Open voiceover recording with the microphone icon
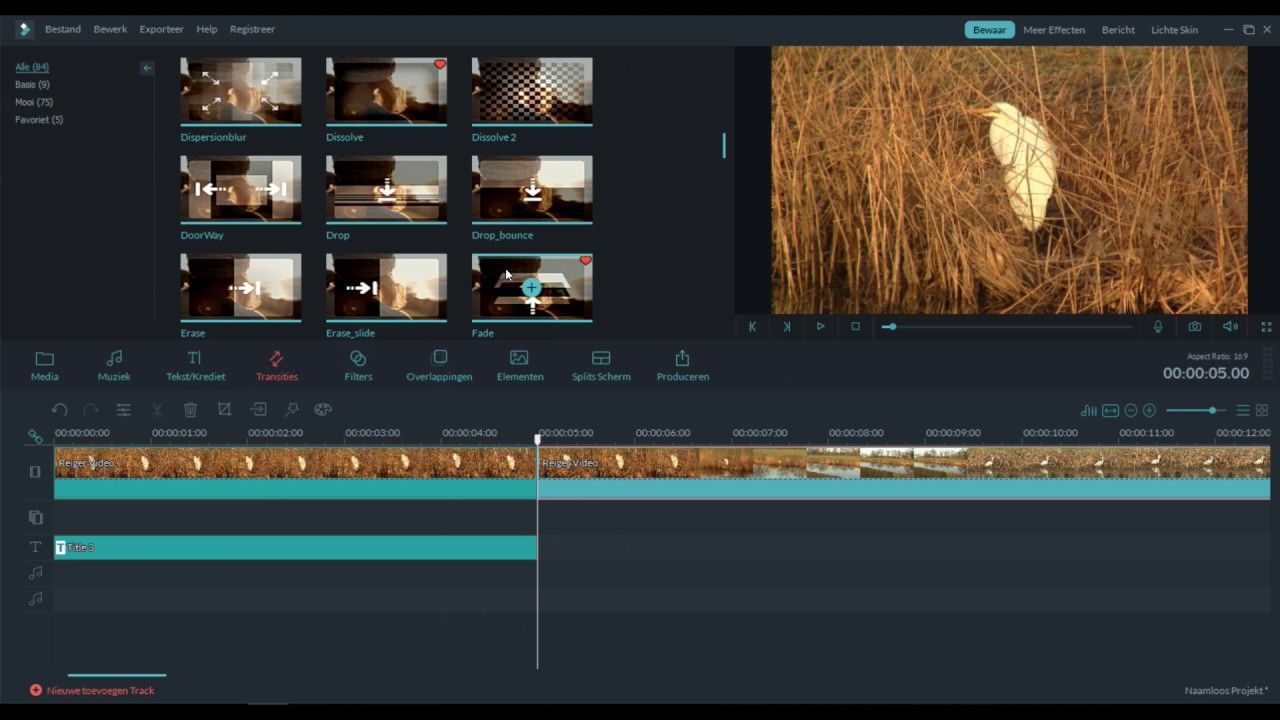 pyautogui.click(x=1158, y=326)
